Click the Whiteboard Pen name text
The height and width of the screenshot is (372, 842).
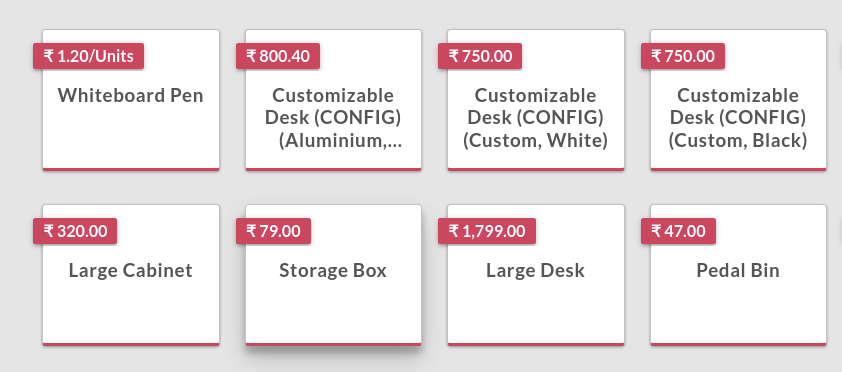[130, 96]
